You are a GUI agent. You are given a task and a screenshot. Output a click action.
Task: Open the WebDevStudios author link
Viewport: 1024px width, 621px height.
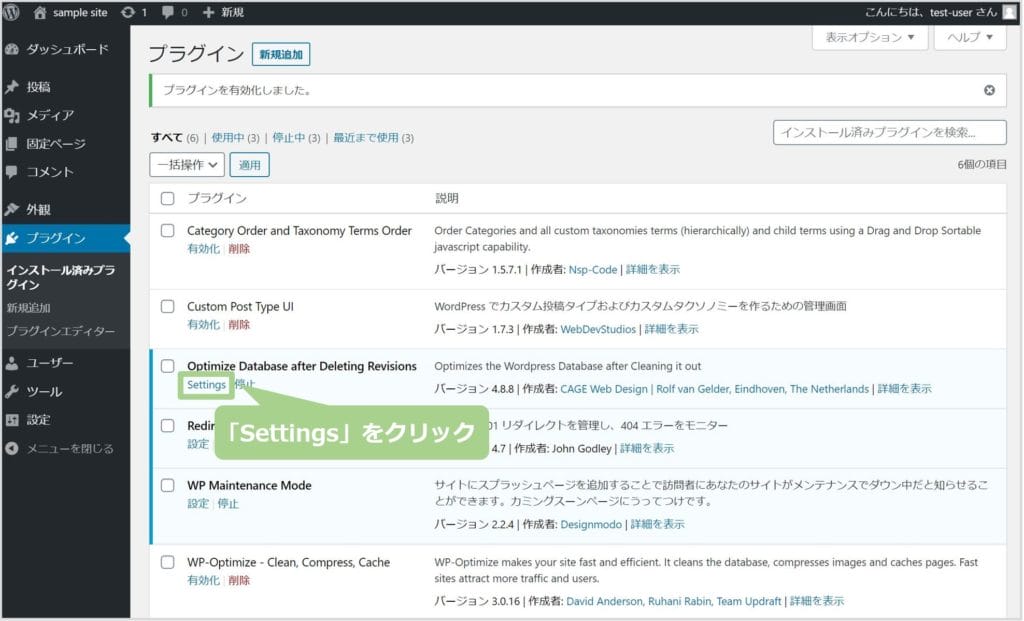click(x=598, y=329)
